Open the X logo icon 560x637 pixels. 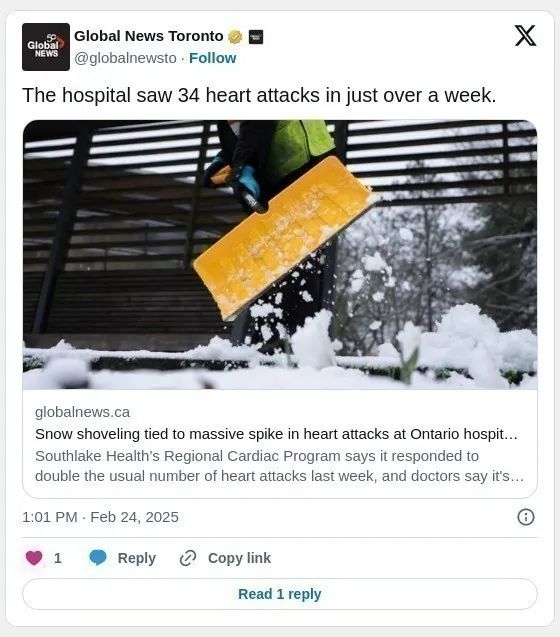tap(525, 36)
